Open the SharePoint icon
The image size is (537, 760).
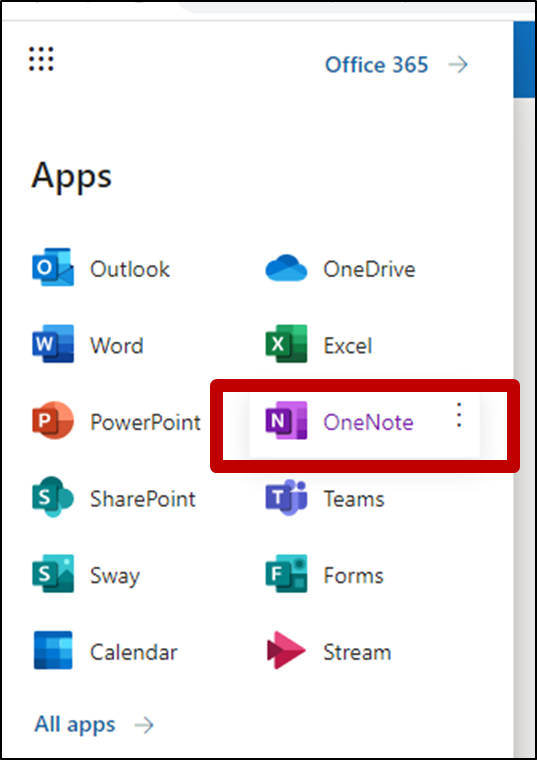coord(53,497)
